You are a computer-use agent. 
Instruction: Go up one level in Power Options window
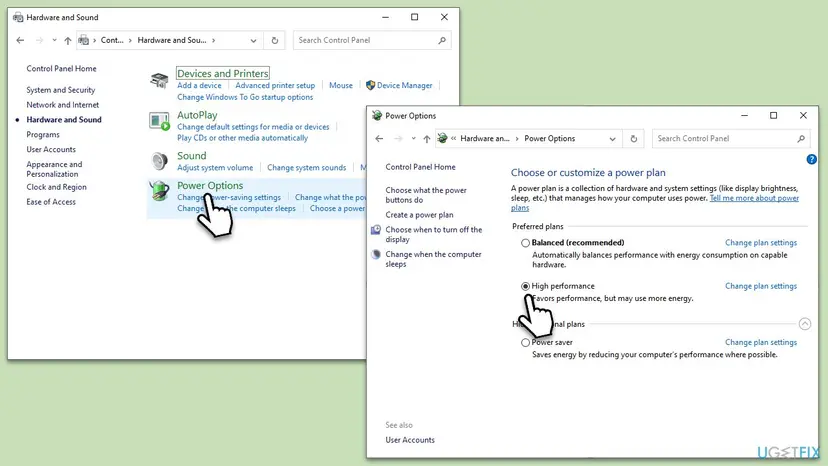(427, 138)
